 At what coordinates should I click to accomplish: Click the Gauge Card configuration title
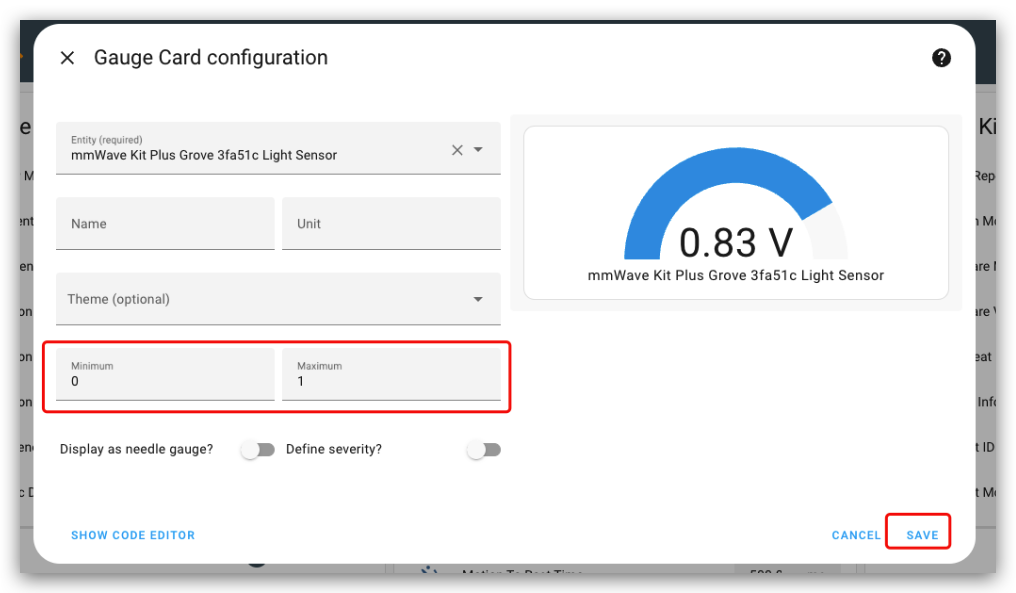(x=211, y=58)
